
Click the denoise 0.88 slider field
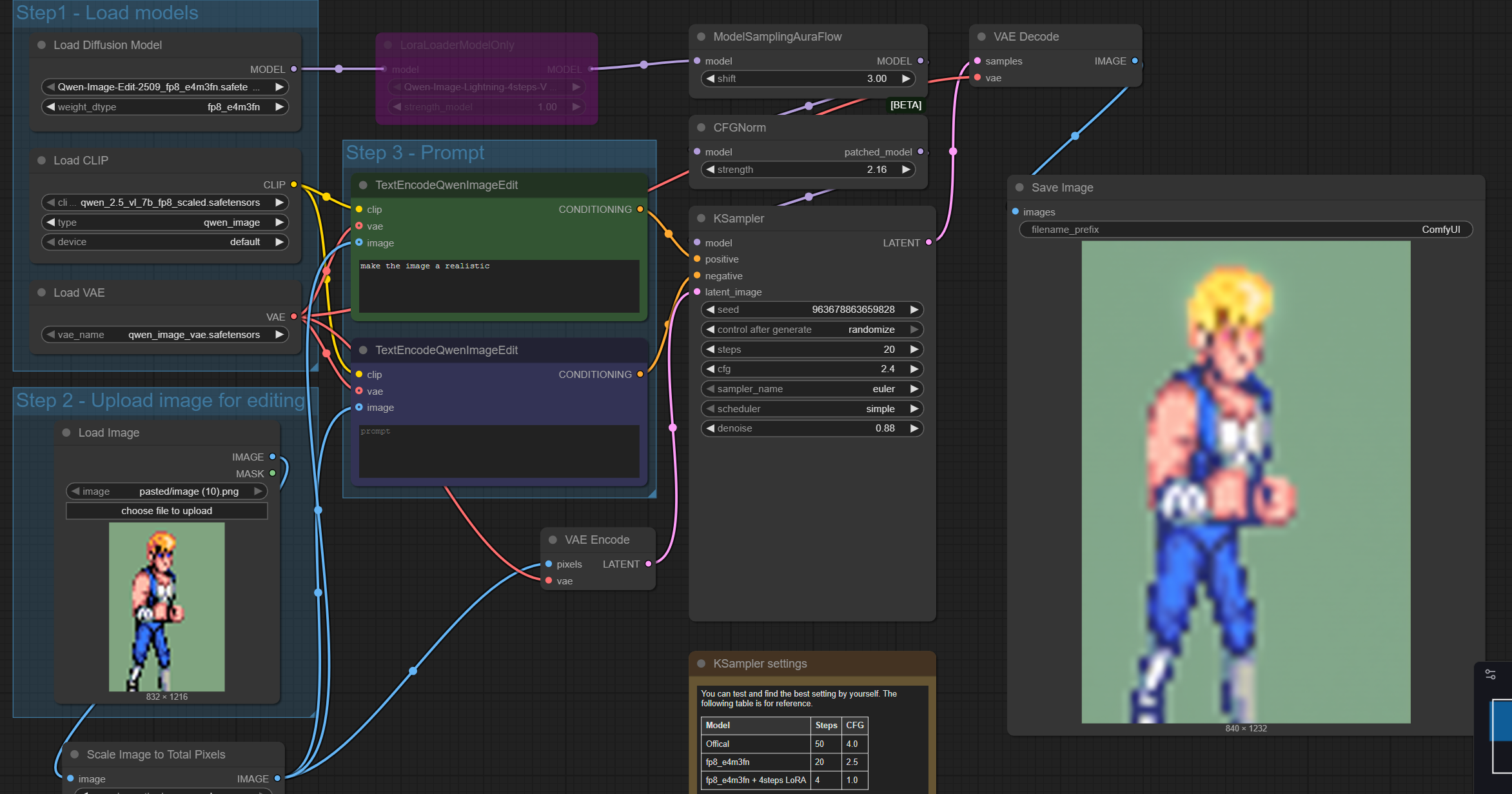(812, 428)
